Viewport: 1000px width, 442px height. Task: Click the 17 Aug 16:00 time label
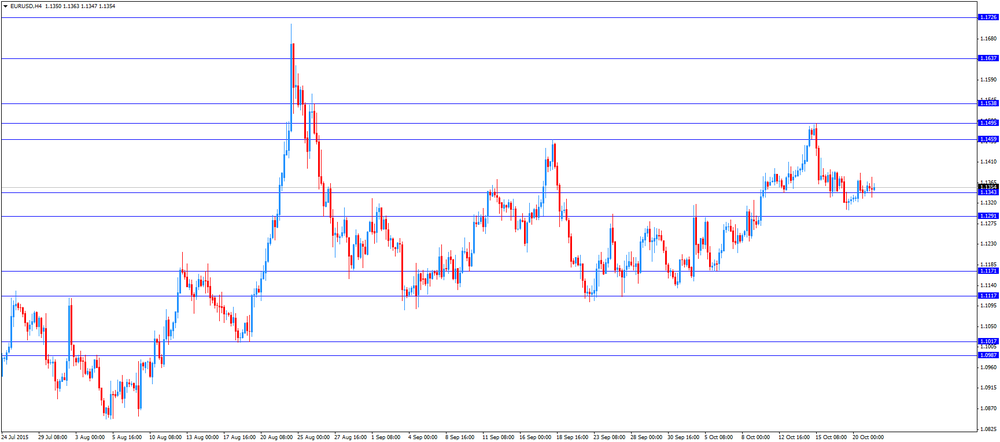click(238, 438)
